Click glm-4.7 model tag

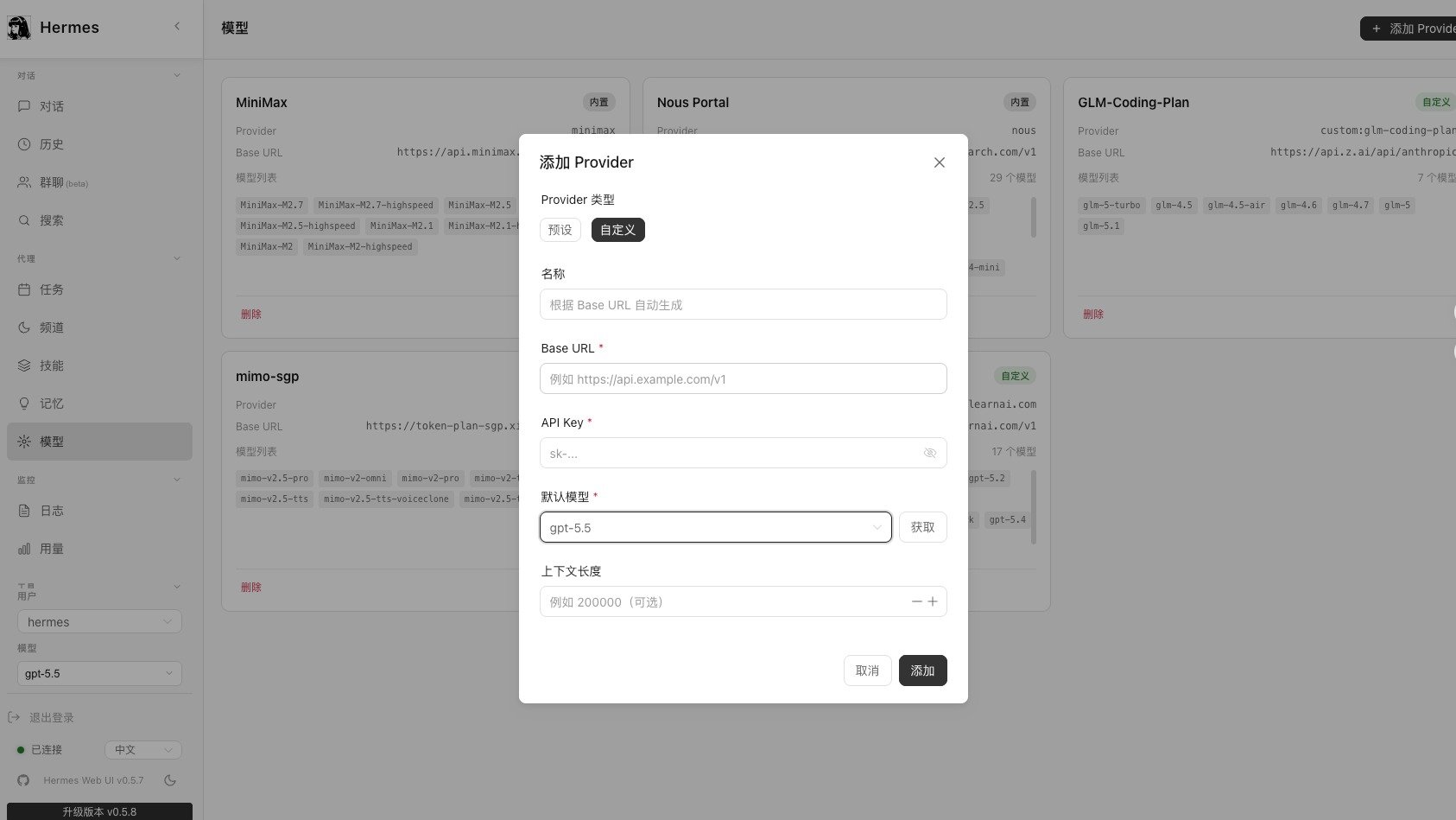[1351, 205]
